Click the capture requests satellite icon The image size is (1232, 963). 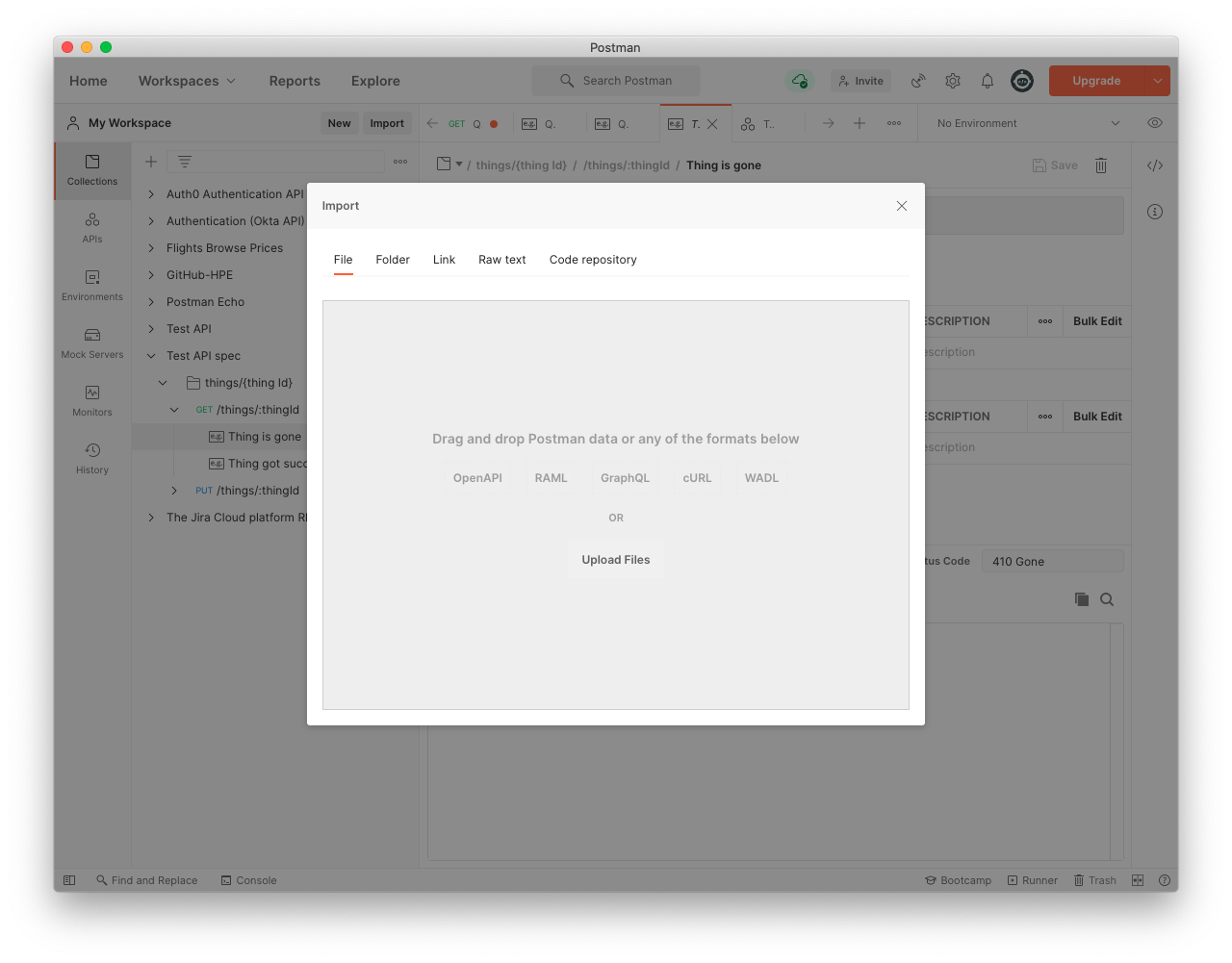pyautogui.click(x=918, y=81)
